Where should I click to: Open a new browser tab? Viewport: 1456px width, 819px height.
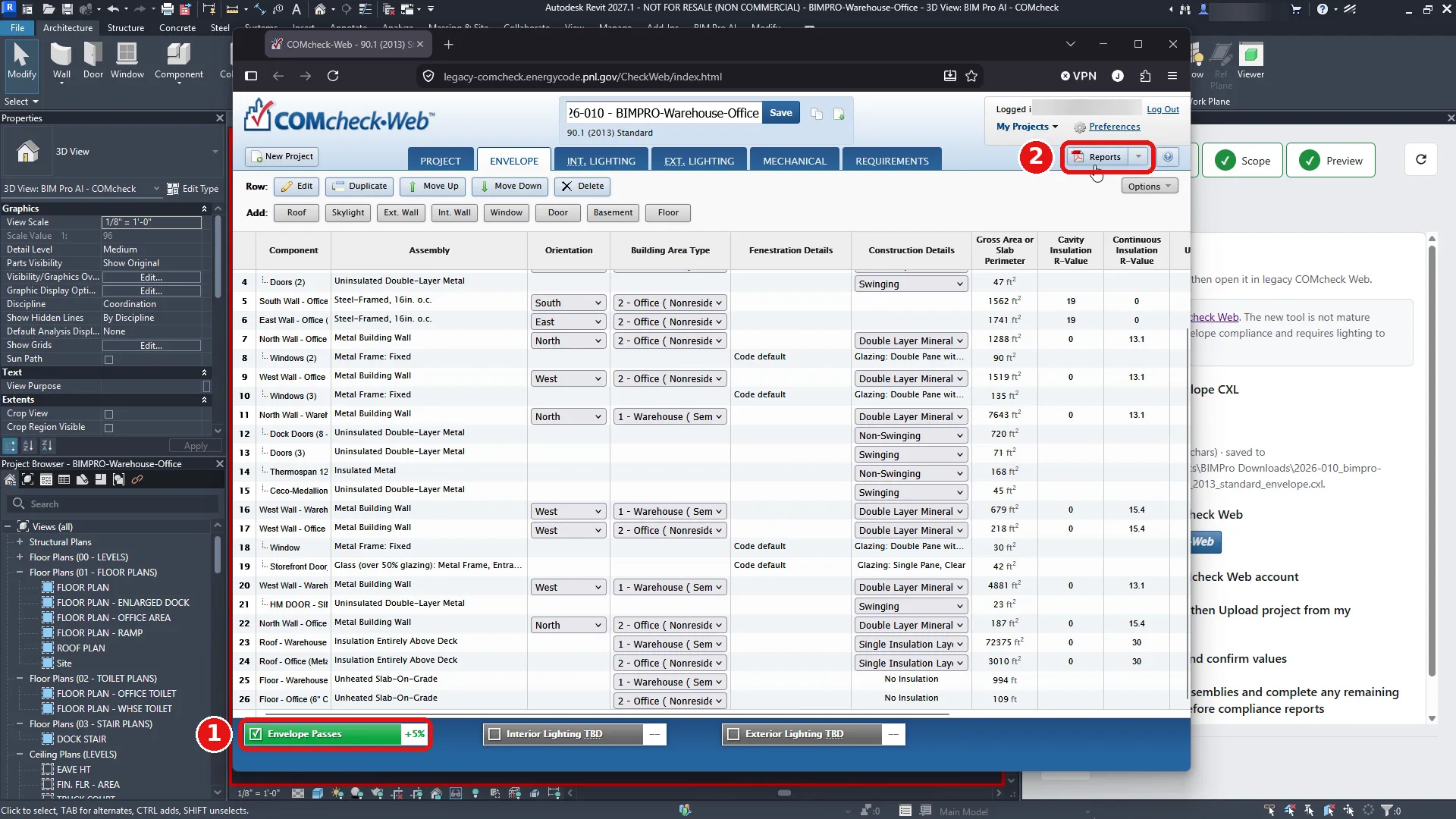(x=448, y=44)
